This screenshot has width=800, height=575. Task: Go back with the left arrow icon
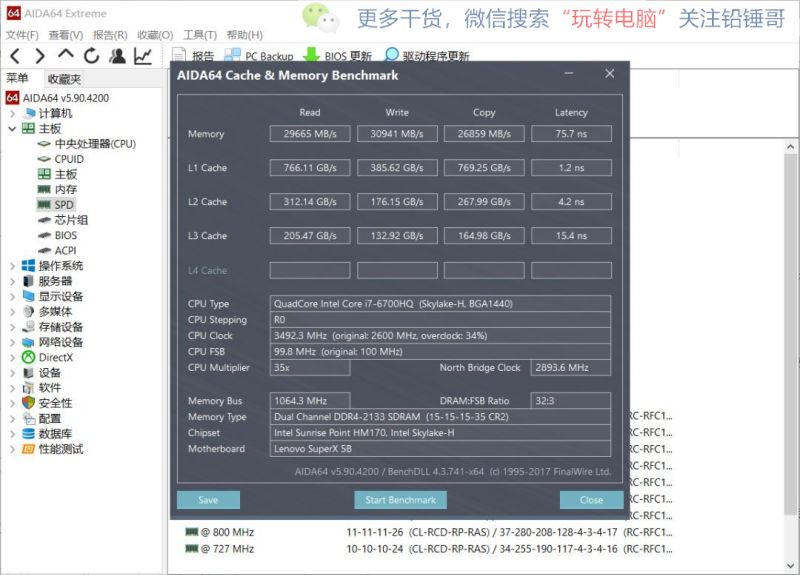[x=15, y=56]
